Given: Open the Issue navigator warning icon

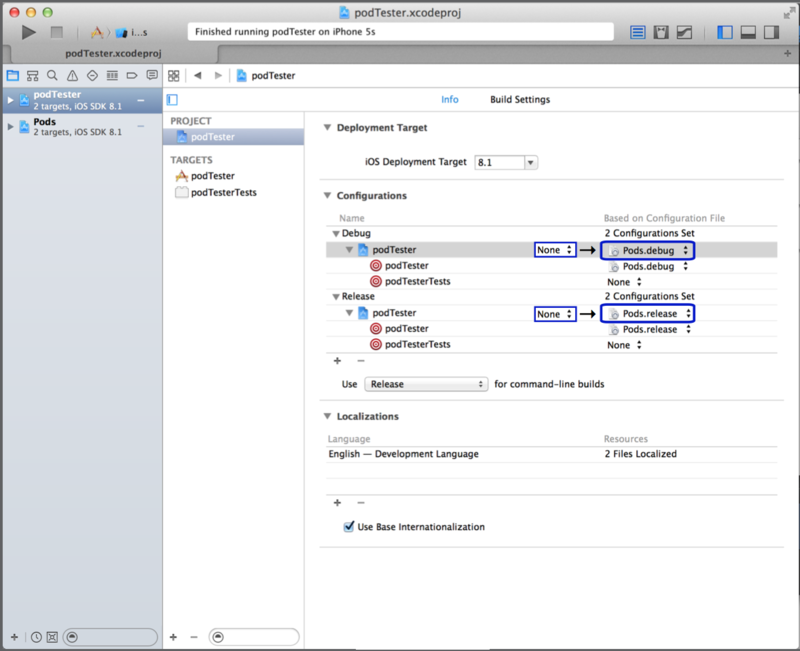Looking at the screenshot, I should (x=72, y=76).
